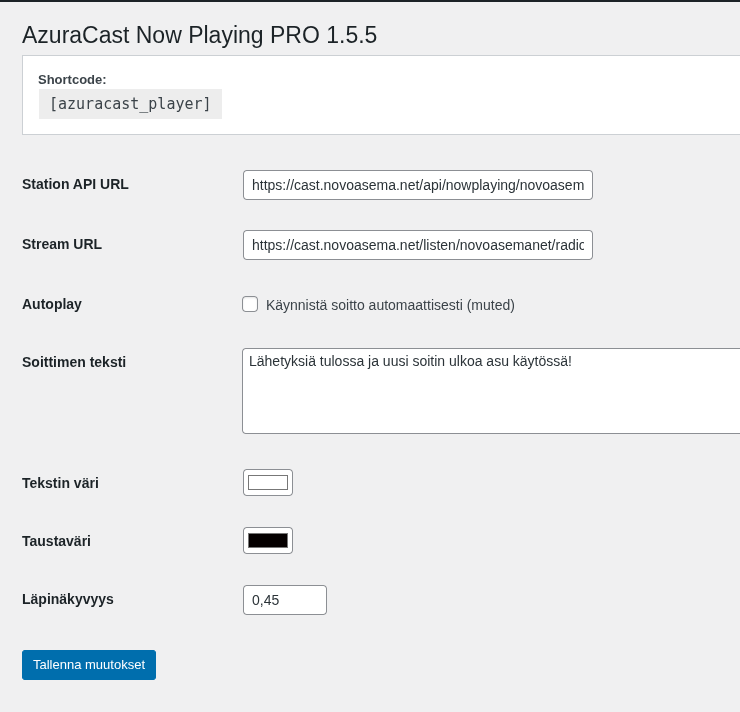740x712 pixels.
Task: Click the white Shortcode panel's empty area
Action: pyautogui.click(x=480, y=100)
